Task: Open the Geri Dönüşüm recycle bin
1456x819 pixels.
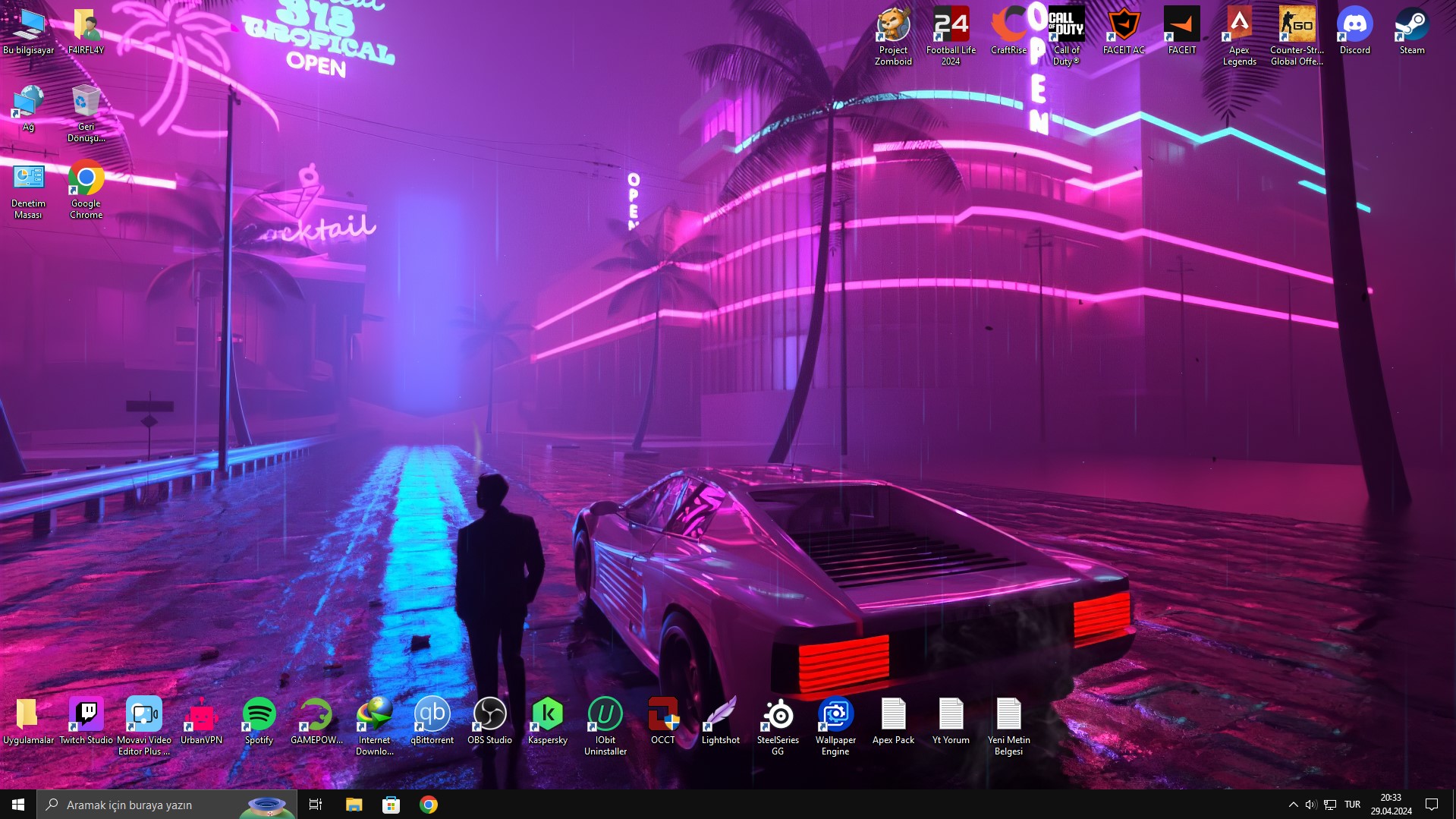Action: (86, 114)
